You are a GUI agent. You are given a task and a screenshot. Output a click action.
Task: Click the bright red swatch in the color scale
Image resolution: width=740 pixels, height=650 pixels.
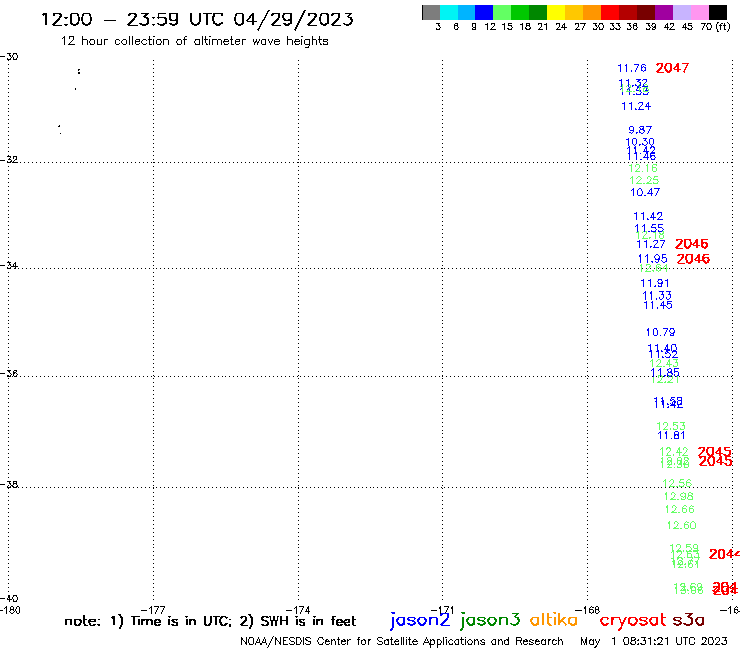tap(610, 12)
